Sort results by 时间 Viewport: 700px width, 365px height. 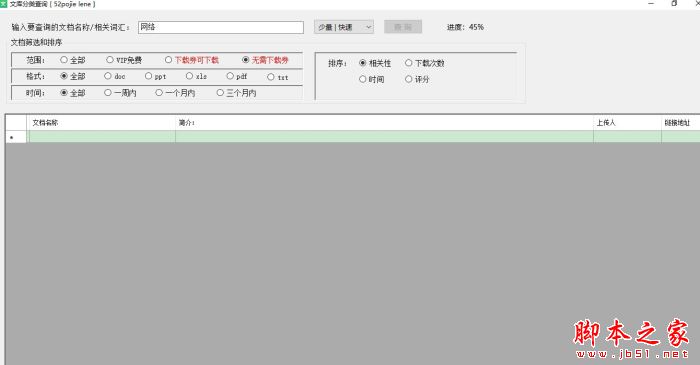[x=371, y=79]
